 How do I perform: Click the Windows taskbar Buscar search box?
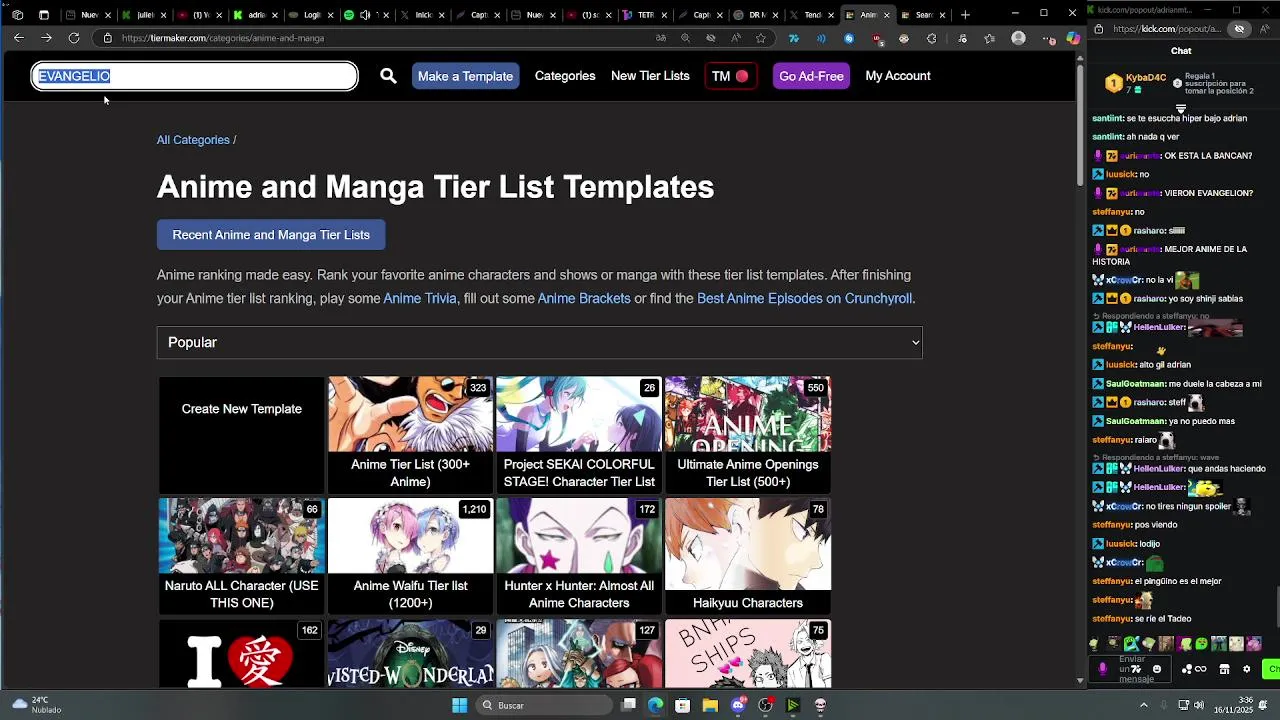point(545,705)
